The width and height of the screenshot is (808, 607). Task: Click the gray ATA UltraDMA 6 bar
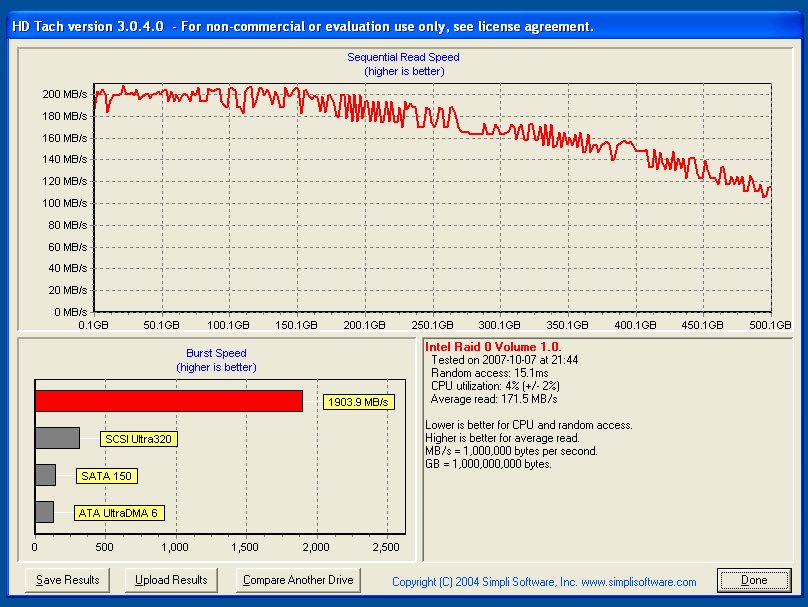click(x=44, y=512)
